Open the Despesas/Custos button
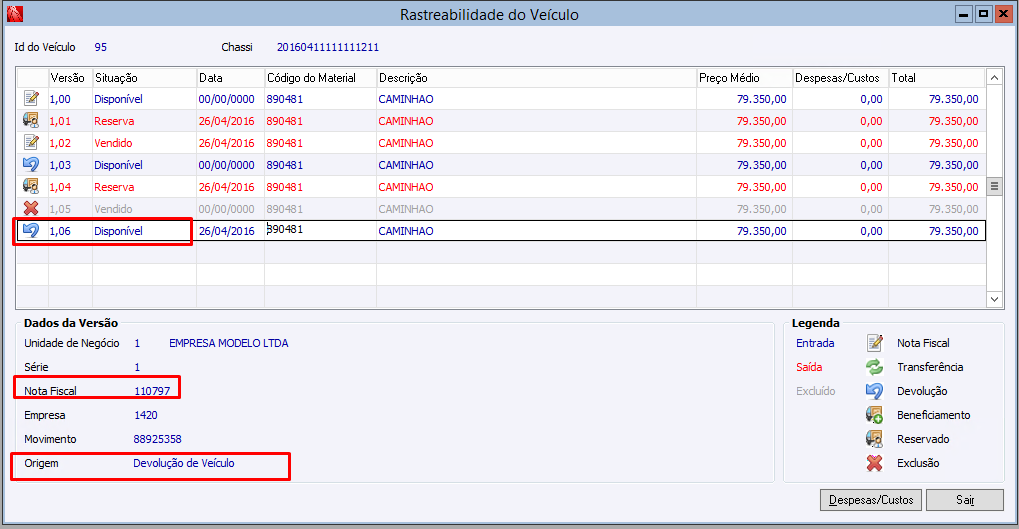 871,500
